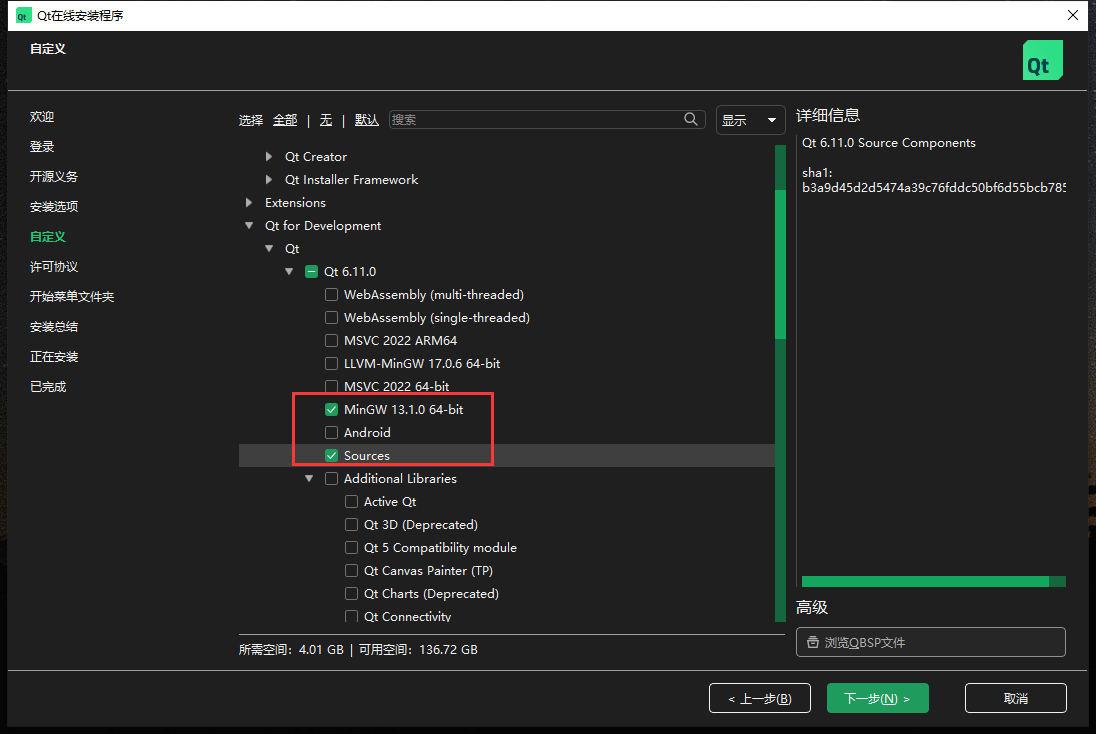The width and height of the screenshot is (1096, 734).
Task: Click the sha1 hash text in details
Action: click(x=934, y=187)
